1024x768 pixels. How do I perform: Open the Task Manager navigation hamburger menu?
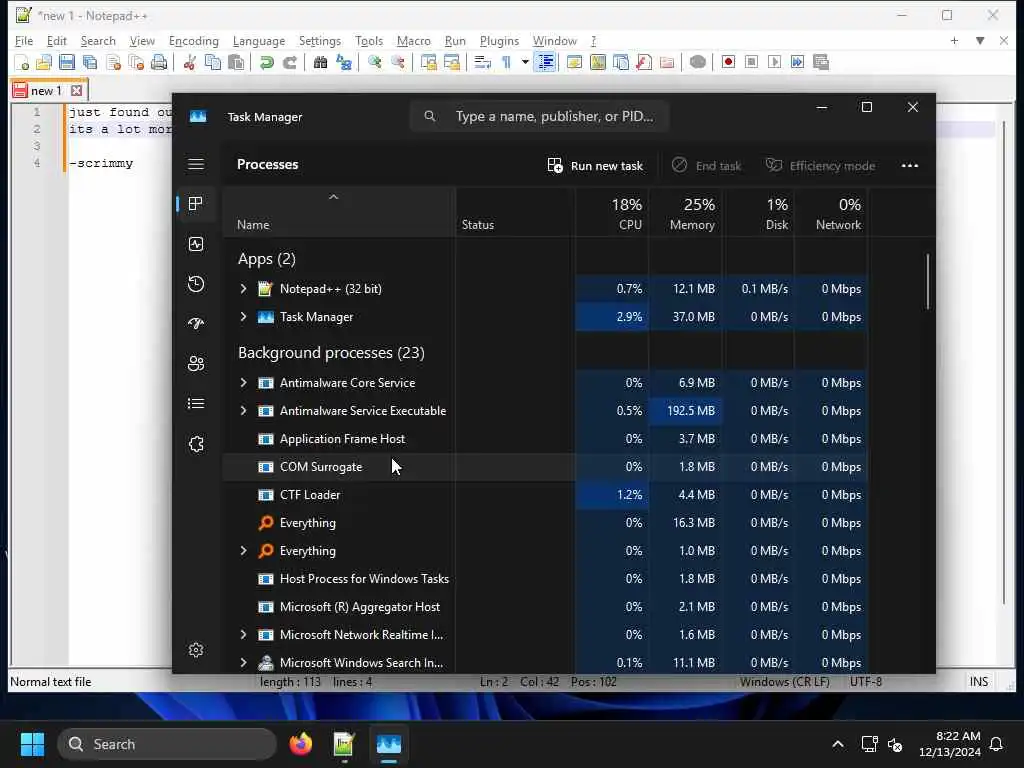tap(196, 164)
